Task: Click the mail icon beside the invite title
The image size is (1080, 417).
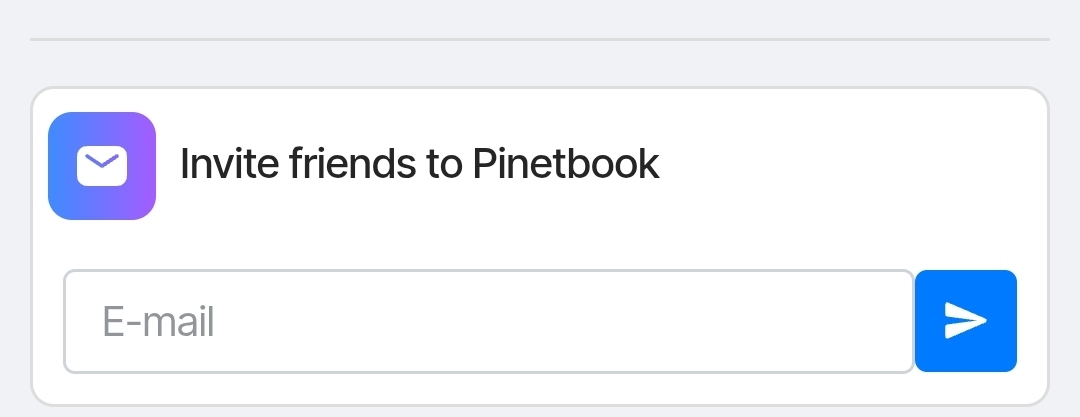Action: click(x=102, y=165)
